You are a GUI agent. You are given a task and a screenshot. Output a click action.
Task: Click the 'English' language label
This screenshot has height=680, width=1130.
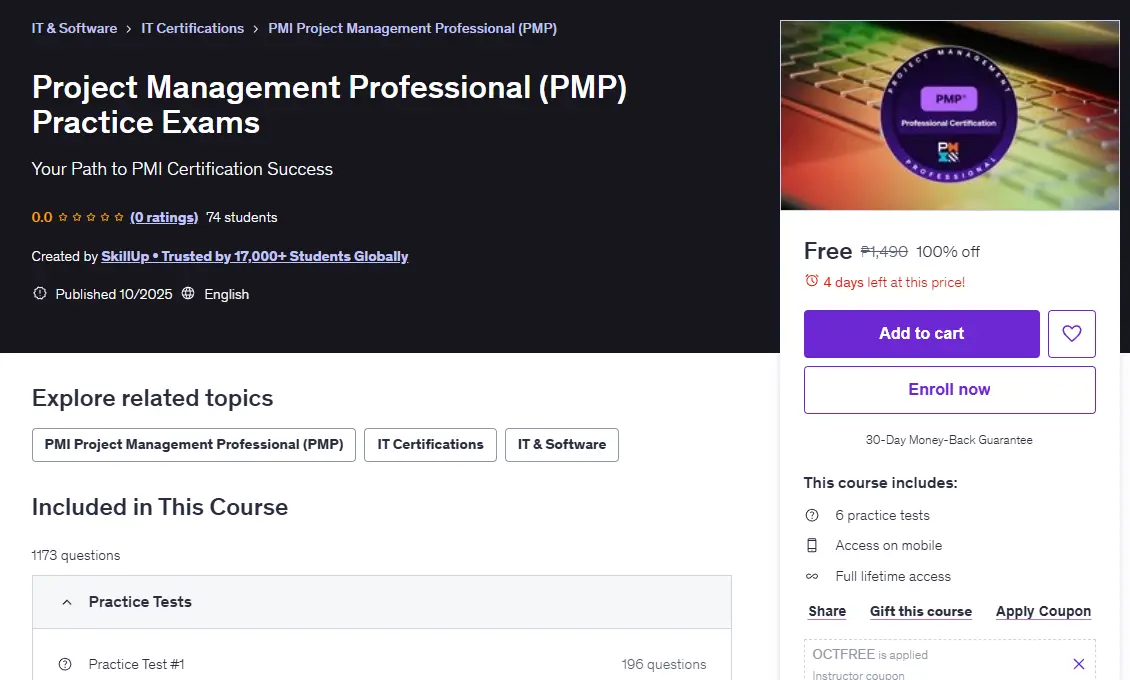point(226,294)
